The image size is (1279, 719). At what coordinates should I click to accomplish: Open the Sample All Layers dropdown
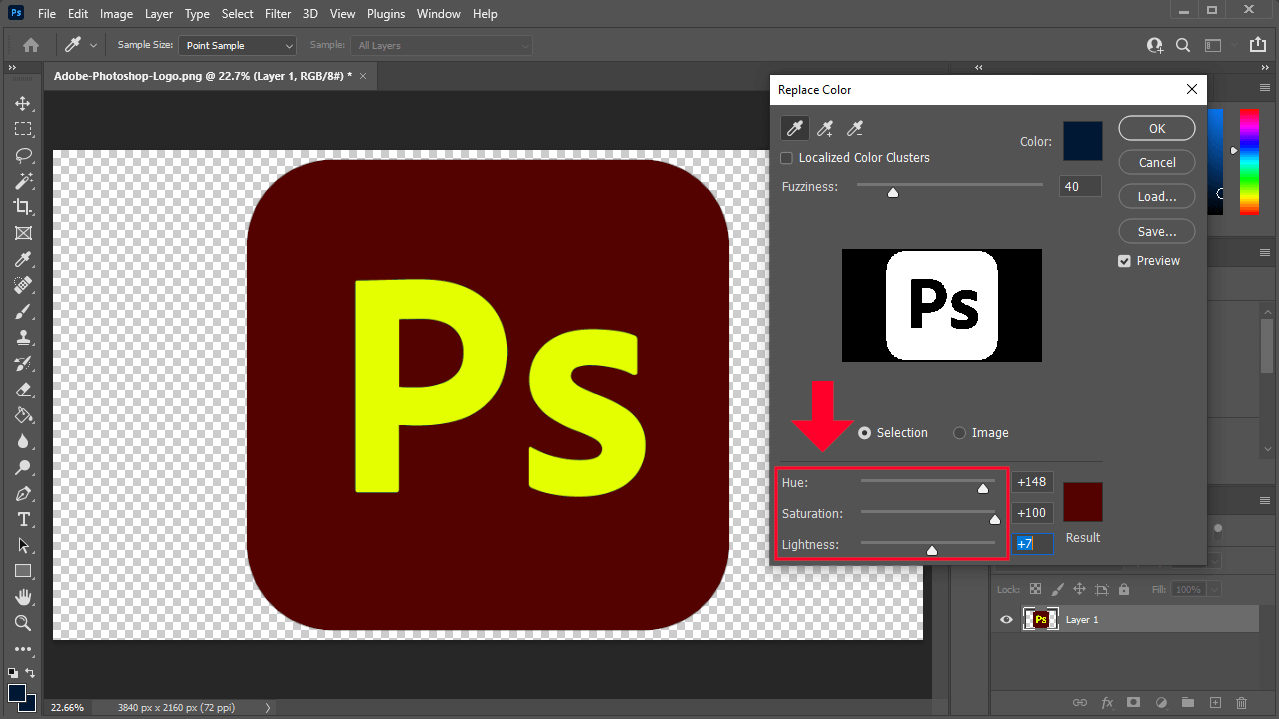pos(442,46)
